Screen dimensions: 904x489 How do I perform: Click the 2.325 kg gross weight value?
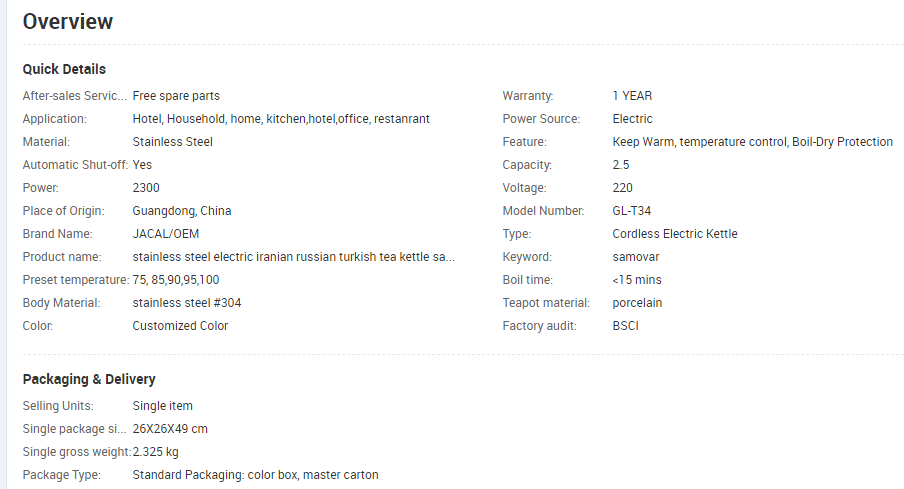[156, 452]
